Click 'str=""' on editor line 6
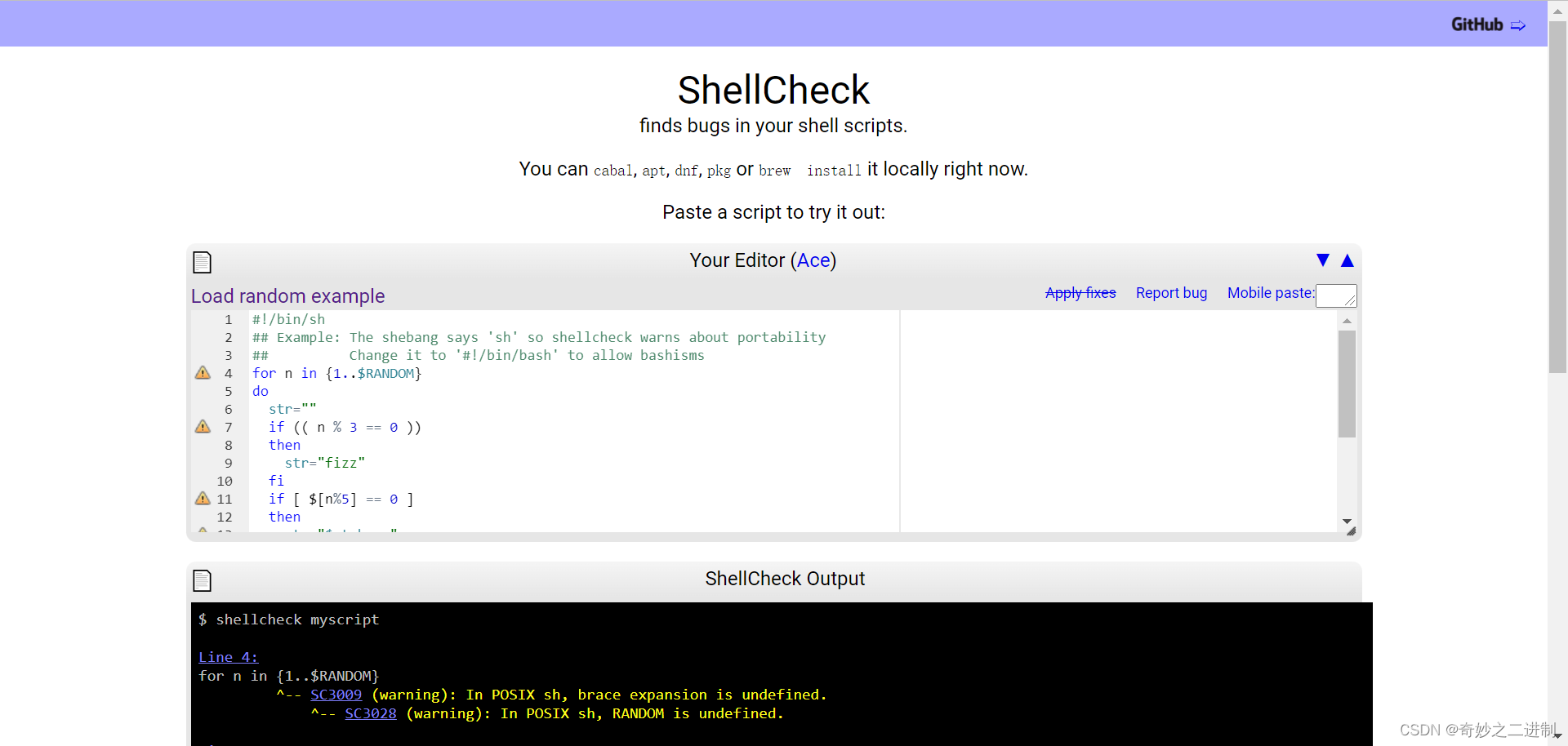1568x746 pixels. [x=292, y=409]
